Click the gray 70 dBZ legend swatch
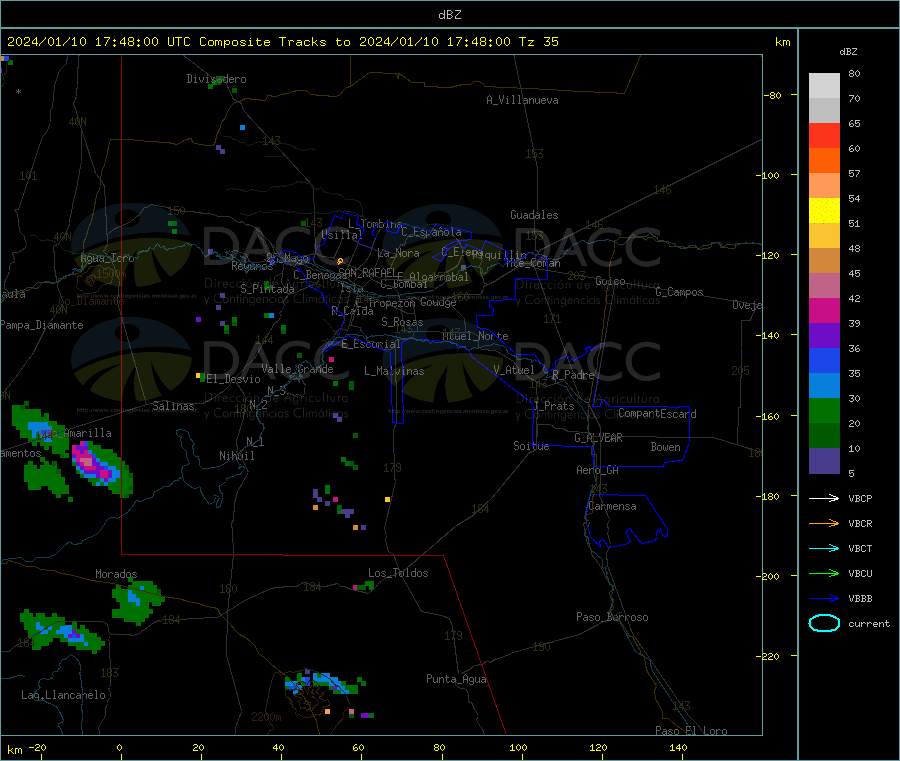Screen dimensions: 900x761 point(824,111)
